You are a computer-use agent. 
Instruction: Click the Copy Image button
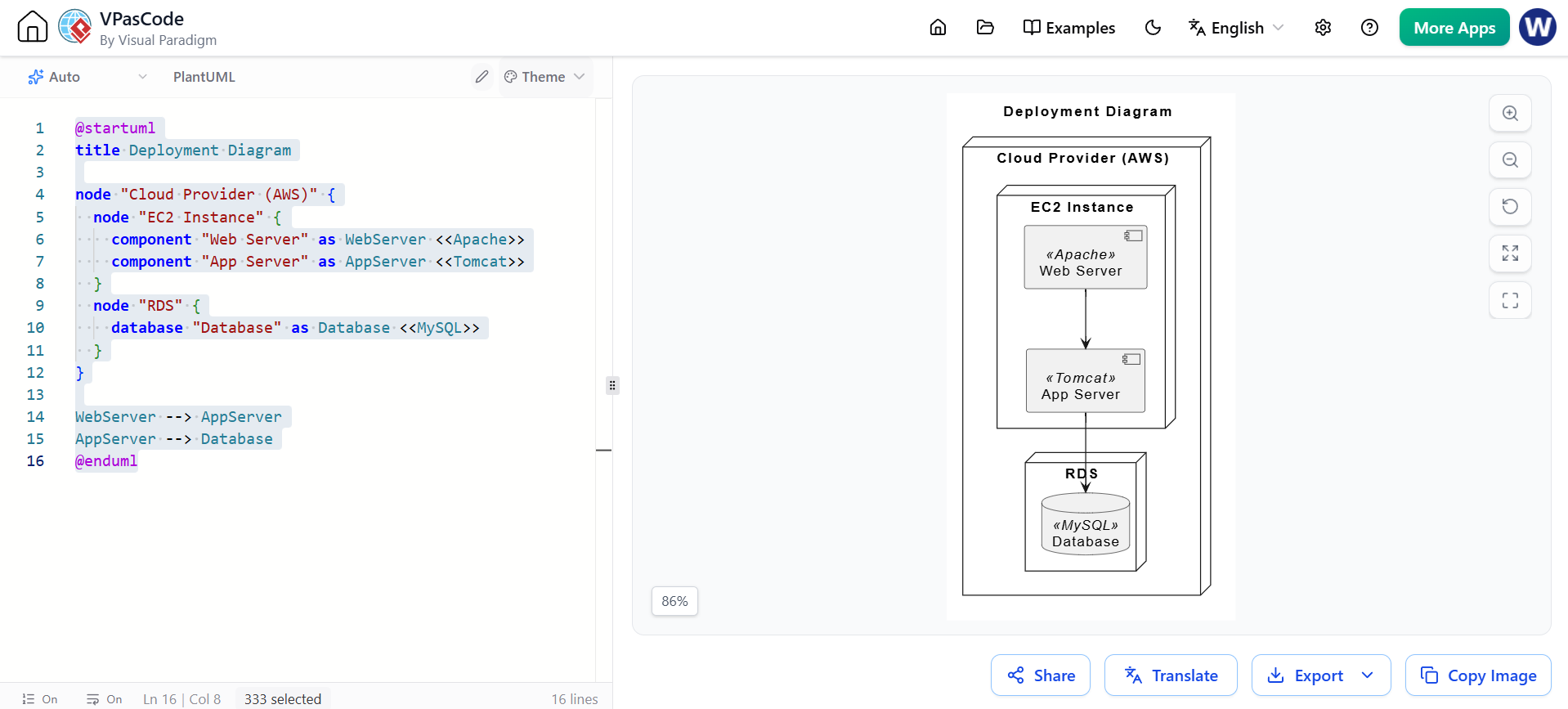tap(1478, 675)
